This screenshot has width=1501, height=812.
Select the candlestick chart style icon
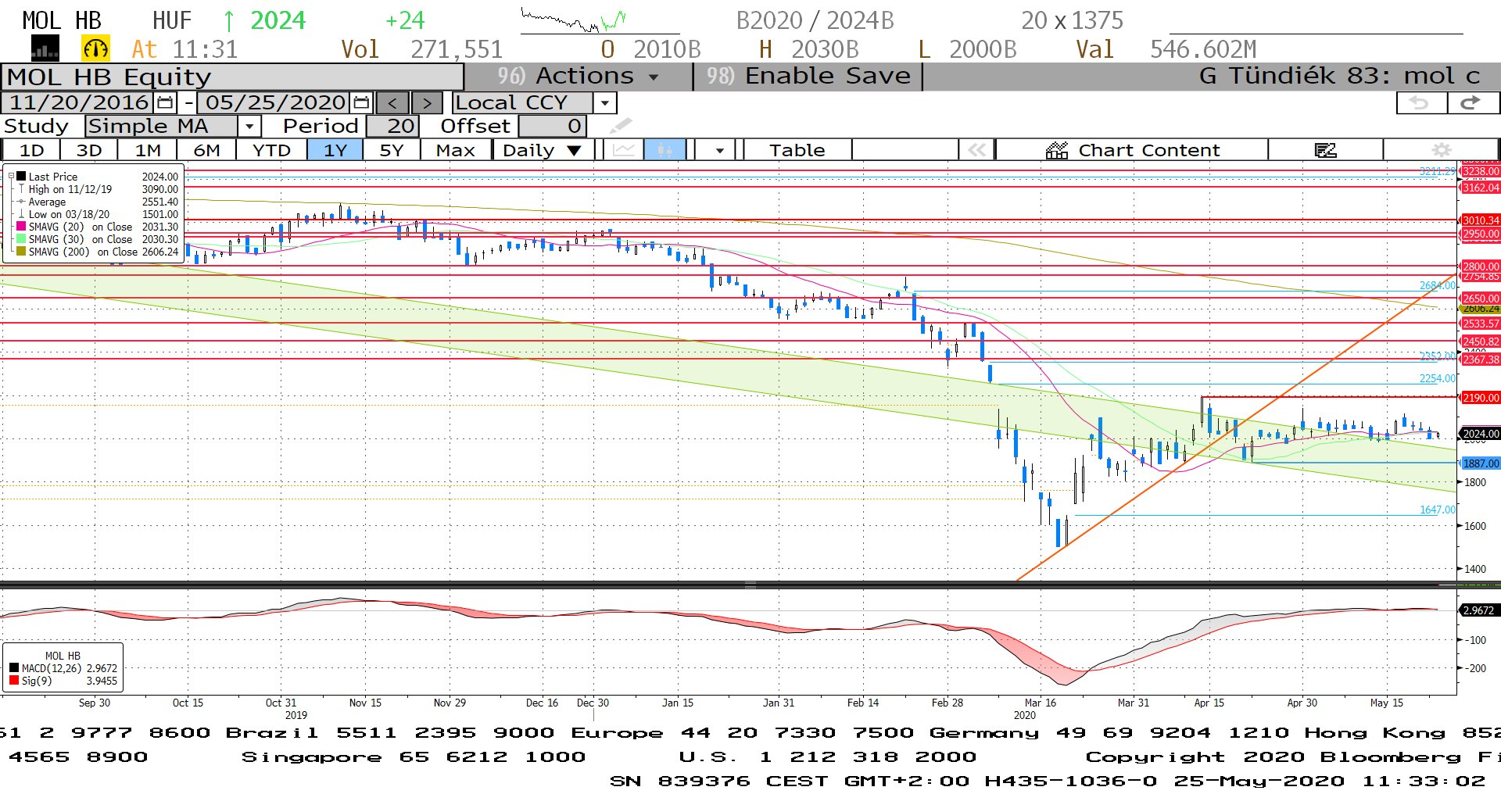[x=665, y=150]
